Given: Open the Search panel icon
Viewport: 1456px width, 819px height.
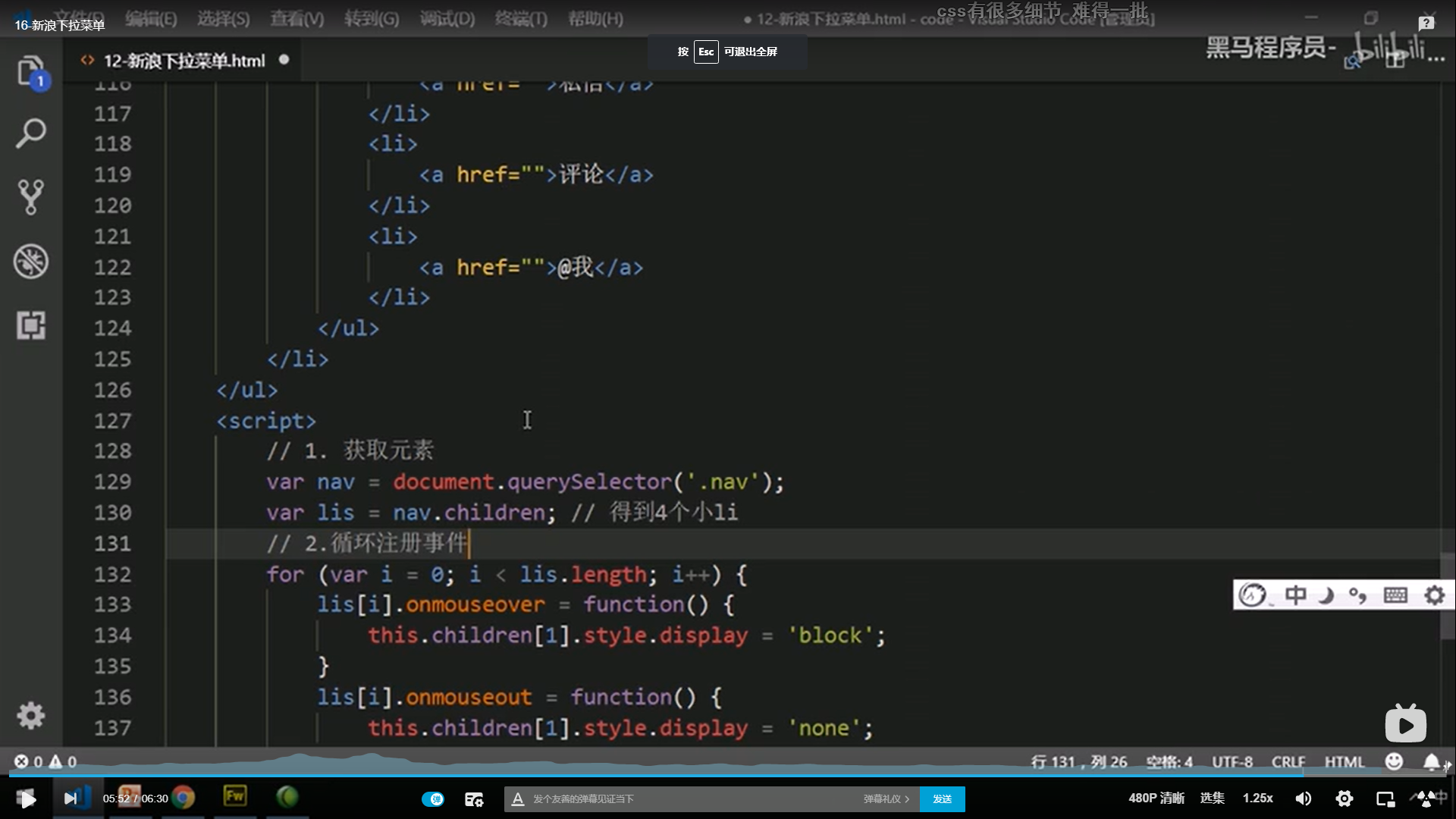Looking at the screenshot, I should click(x=30, y=134).
